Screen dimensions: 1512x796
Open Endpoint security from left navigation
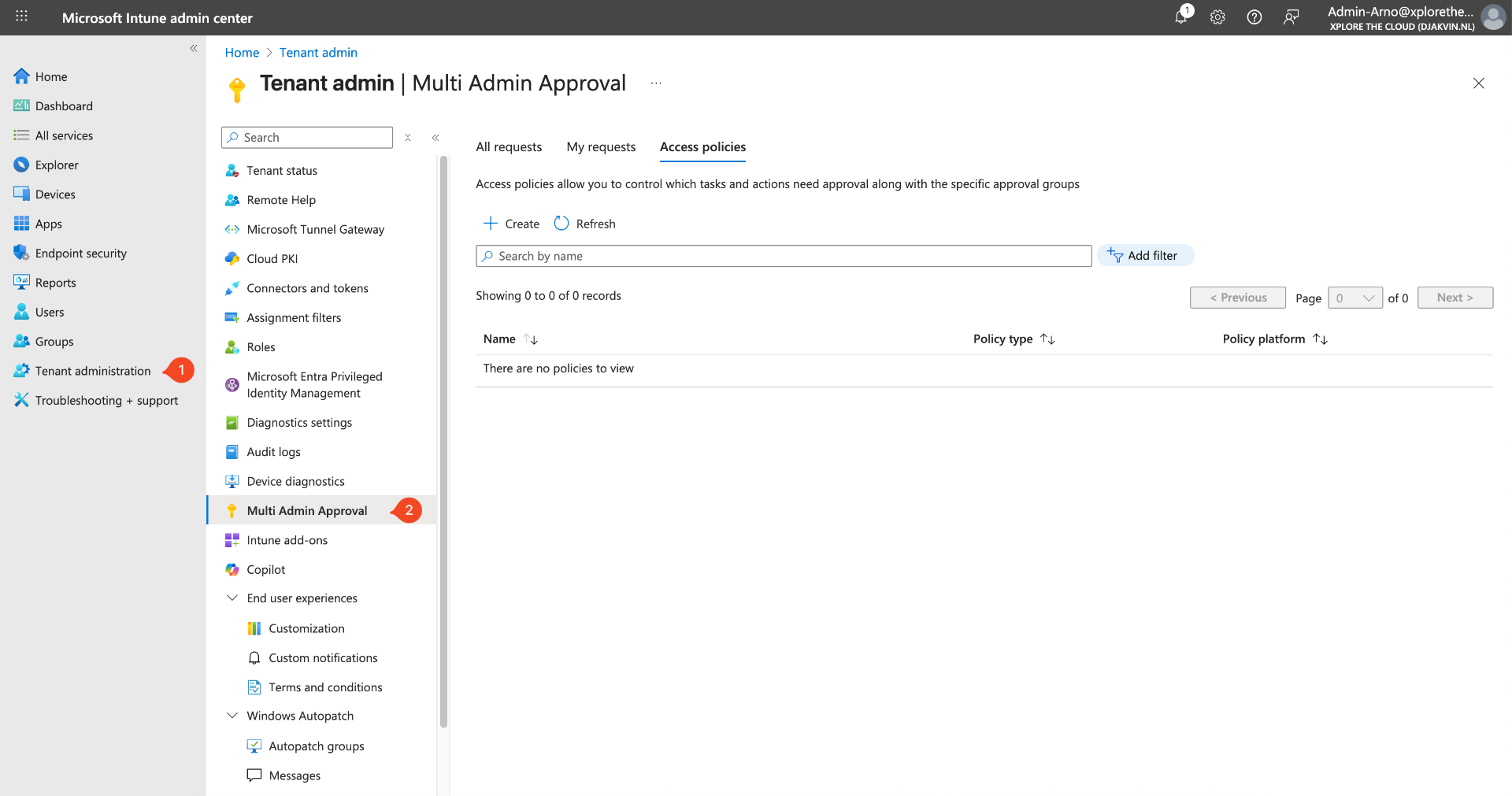[x=80, y=254]
